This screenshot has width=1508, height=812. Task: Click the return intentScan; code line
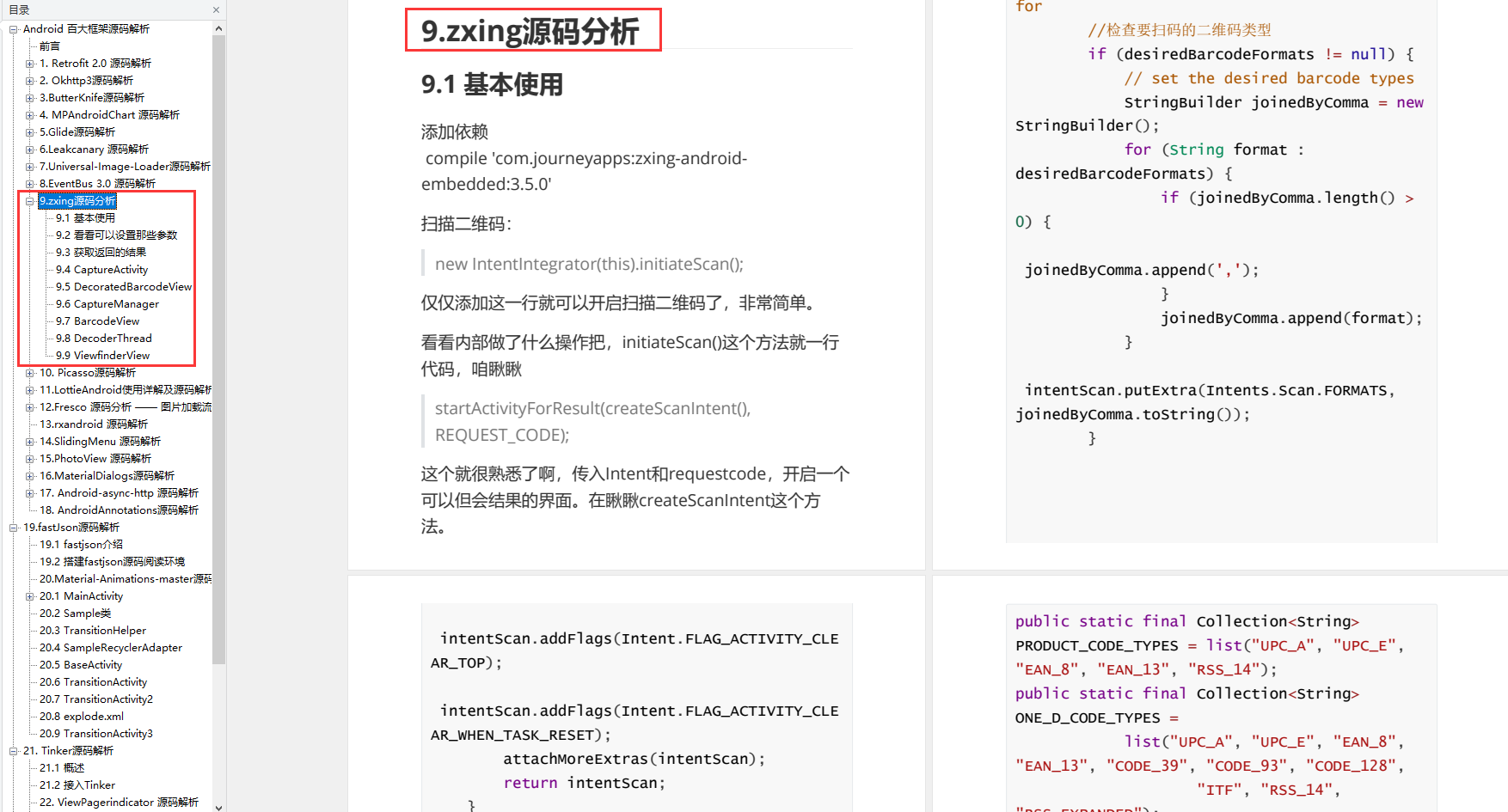pos(585,783)
